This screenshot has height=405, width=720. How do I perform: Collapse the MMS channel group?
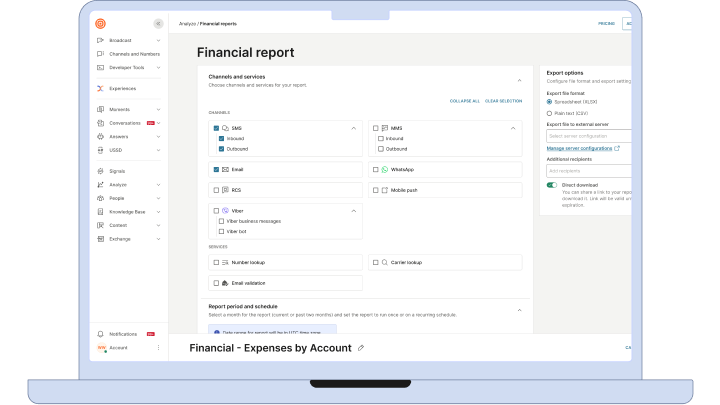click(x=513, y=128)
